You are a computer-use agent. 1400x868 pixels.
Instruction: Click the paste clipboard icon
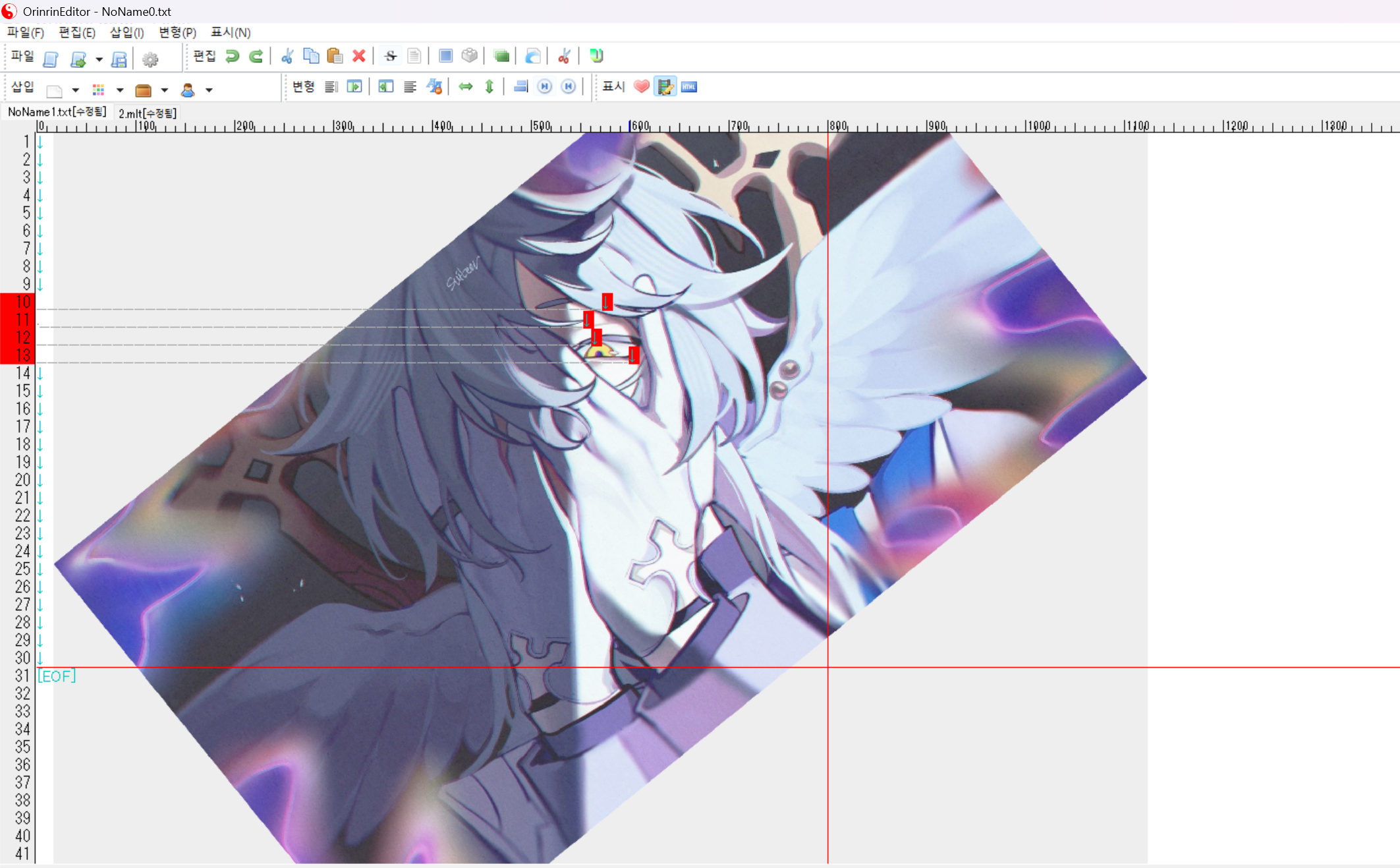(335, 57)
